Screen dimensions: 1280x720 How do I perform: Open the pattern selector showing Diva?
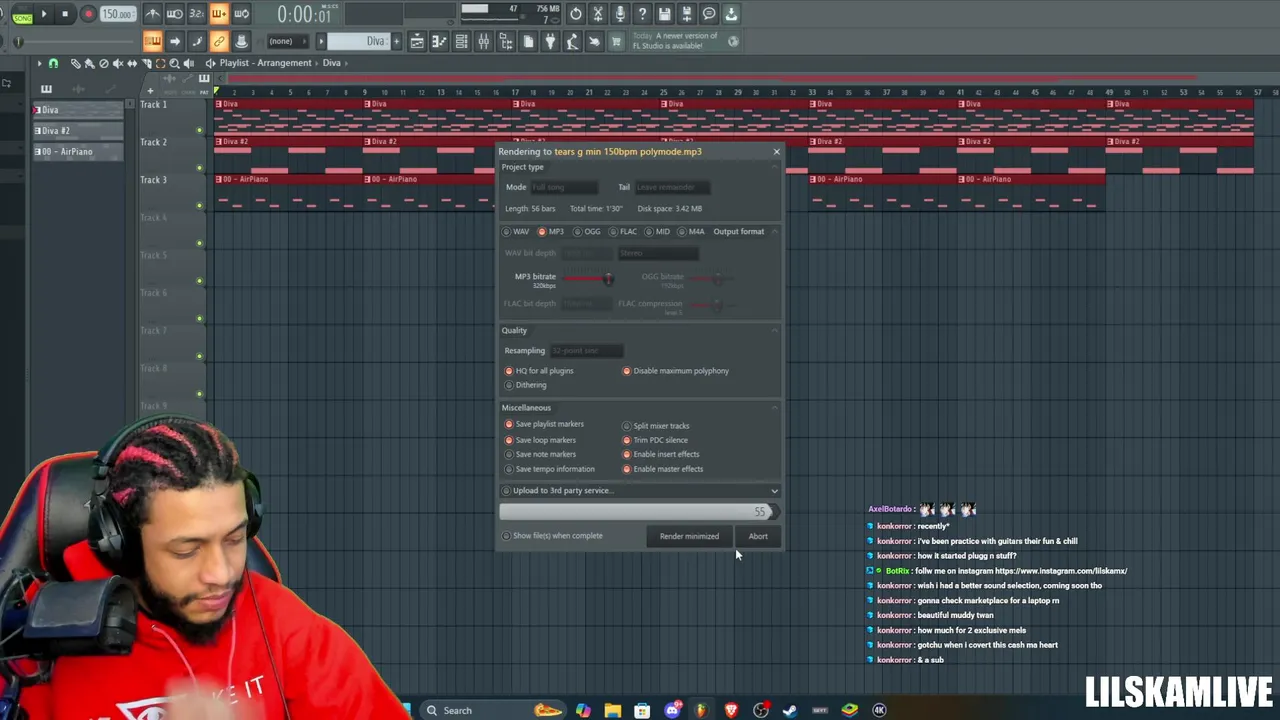pos(357,41)
